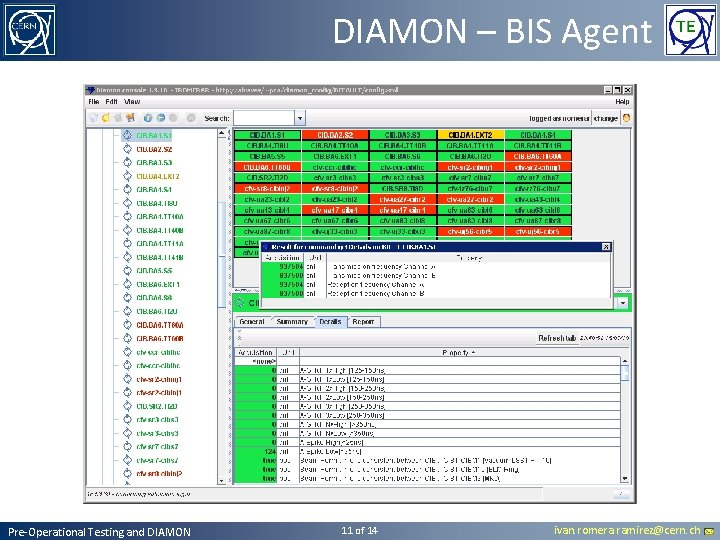
Task: Click the orange icon fourth in the toolbar
Action: (x=130, y=118)
